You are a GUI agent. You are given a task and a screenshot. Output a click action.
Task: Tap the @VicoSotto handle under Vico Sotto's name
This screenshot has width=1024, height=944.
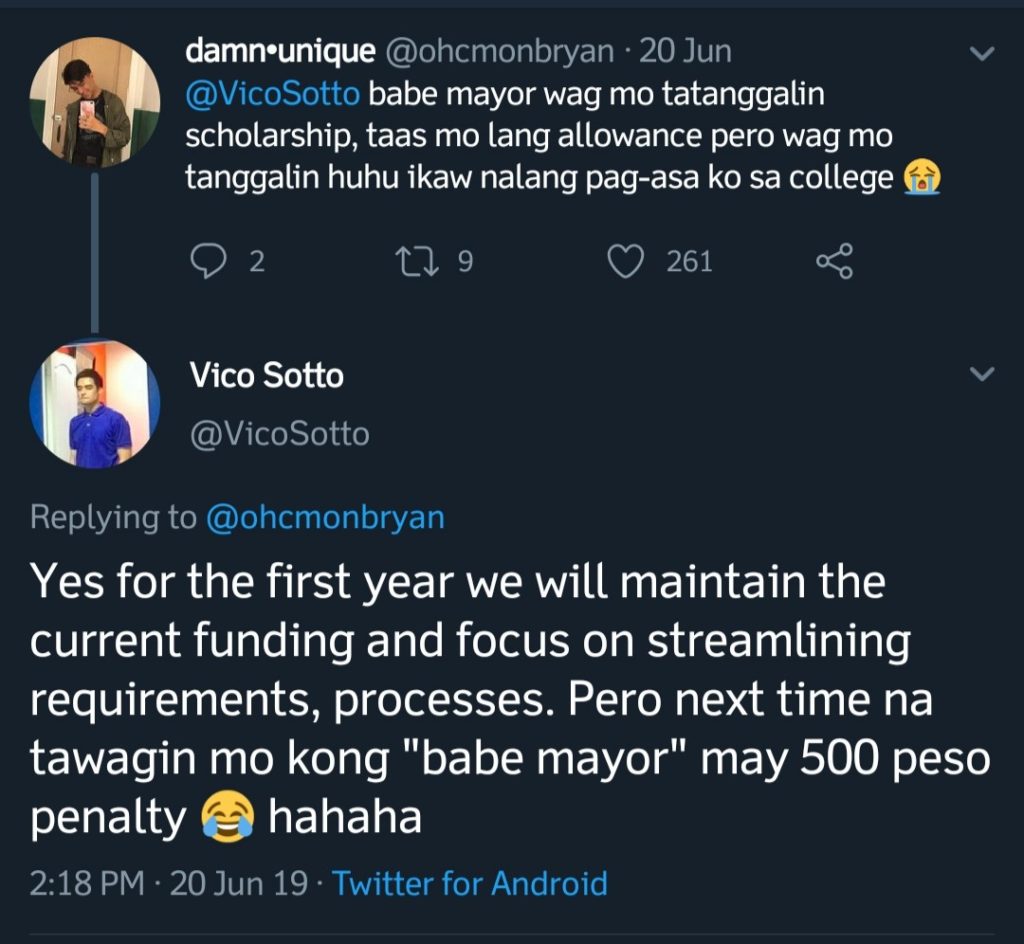(279, 434)
